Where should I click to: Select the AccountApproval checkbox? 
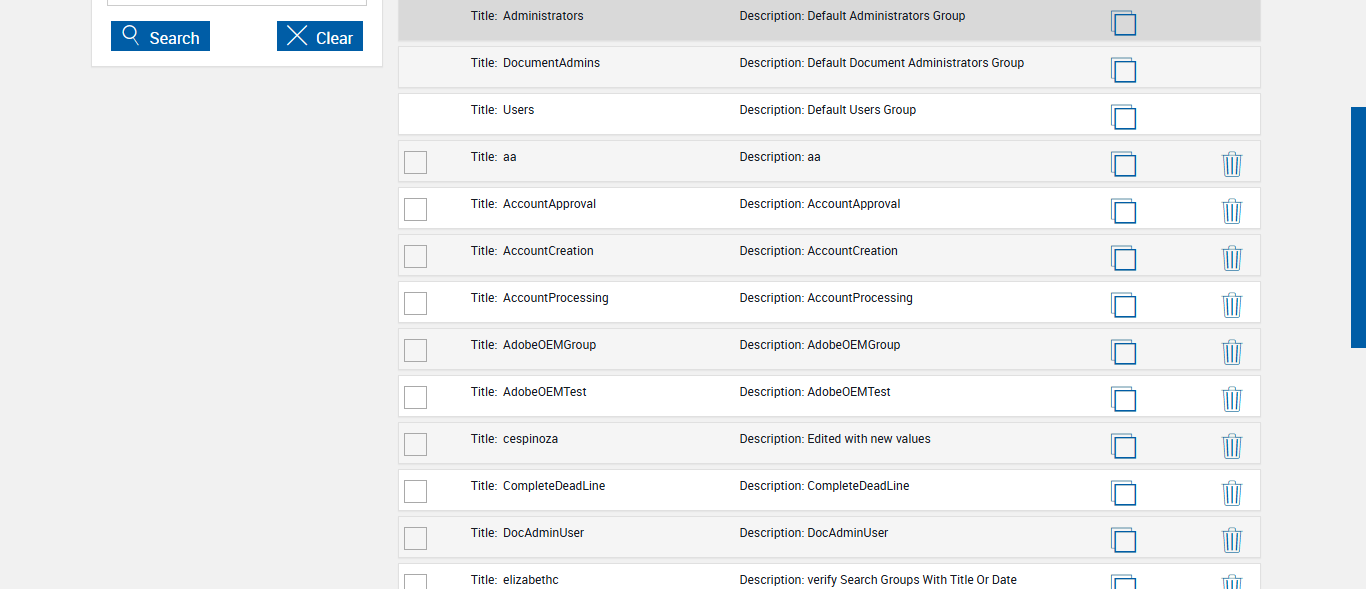415,209
